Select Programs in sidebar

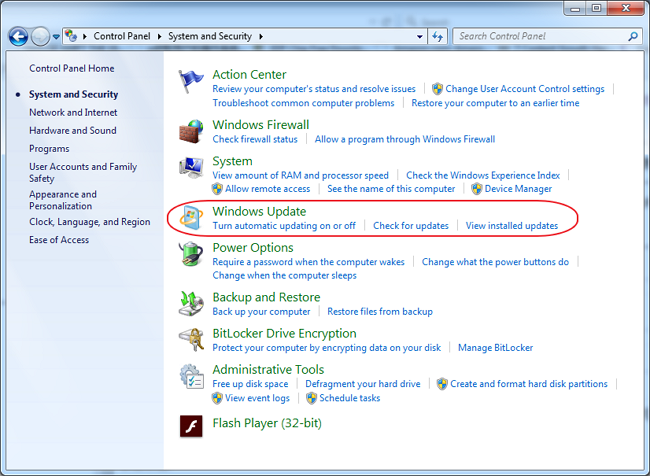point(49,149)
